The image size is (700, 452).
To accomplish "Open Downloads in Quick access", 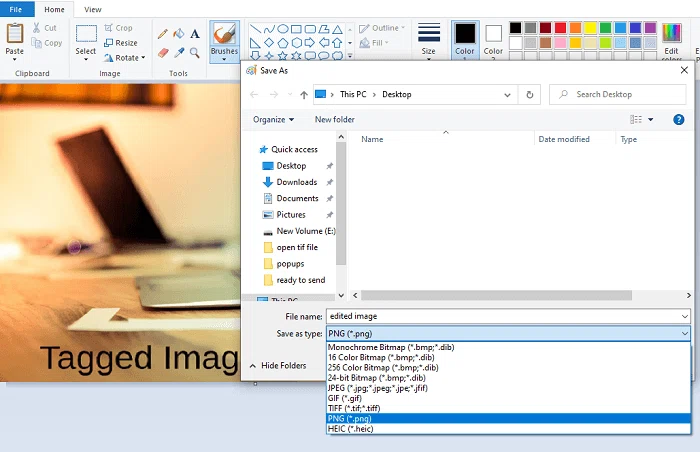I will 296,182.
